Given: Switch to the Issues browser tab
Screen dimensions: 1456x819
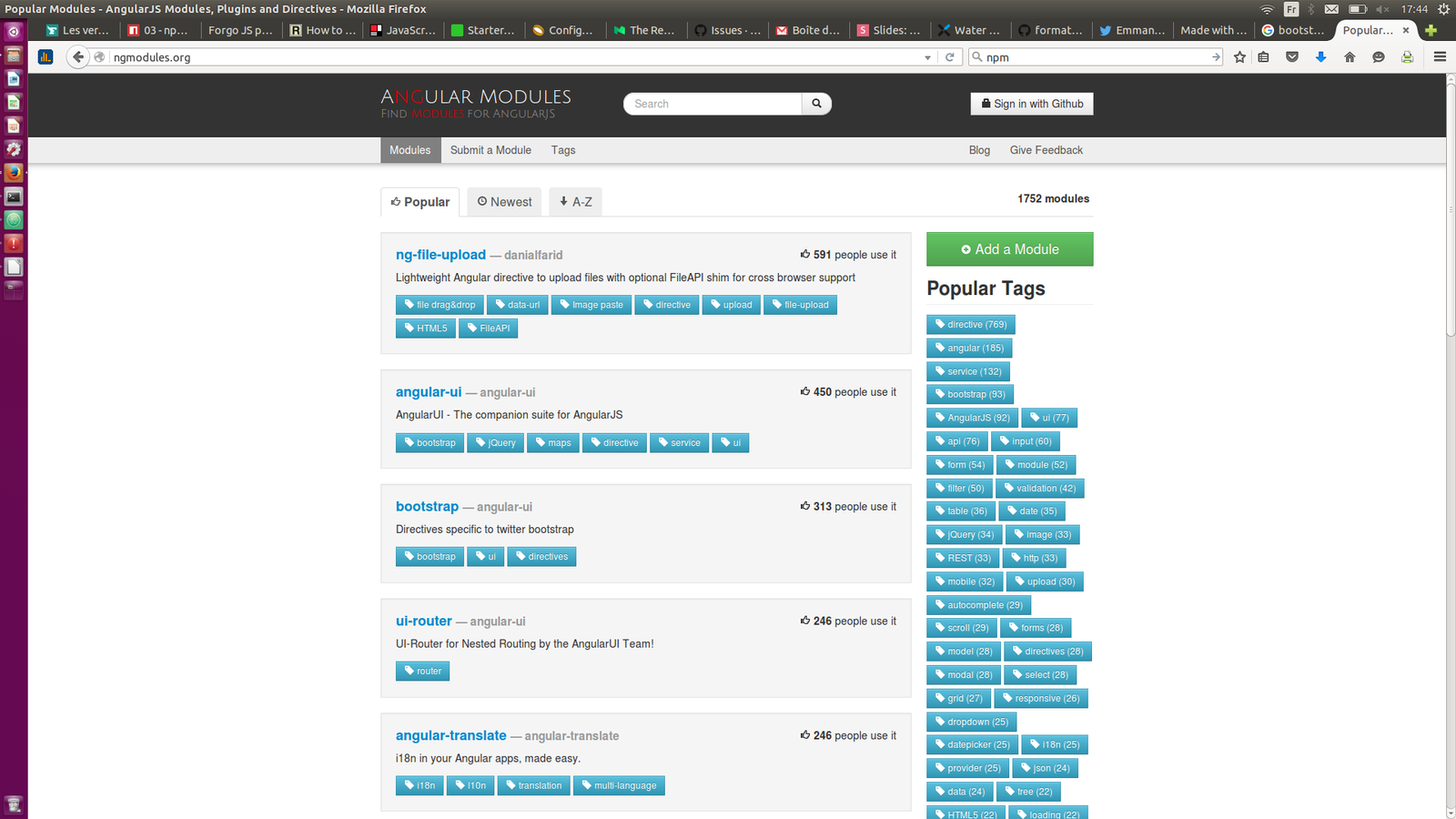Looking at the screenshot, I should coord(728,30).
